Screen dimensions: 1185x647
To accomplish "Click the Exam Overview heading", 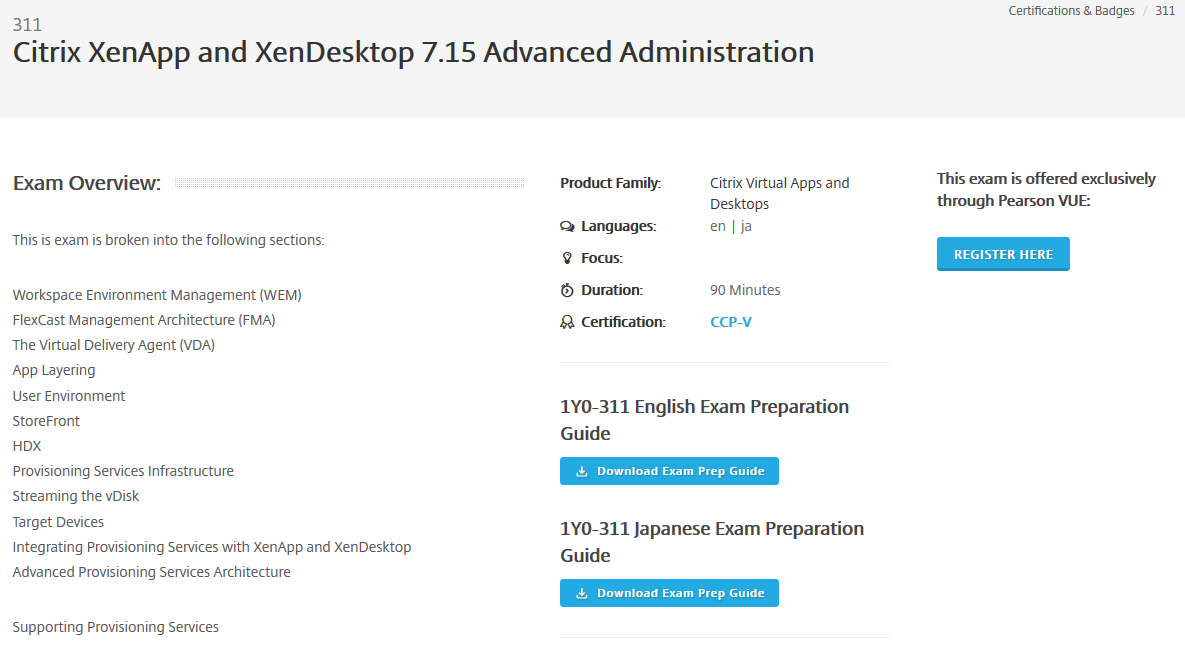I will coord(87,183).
